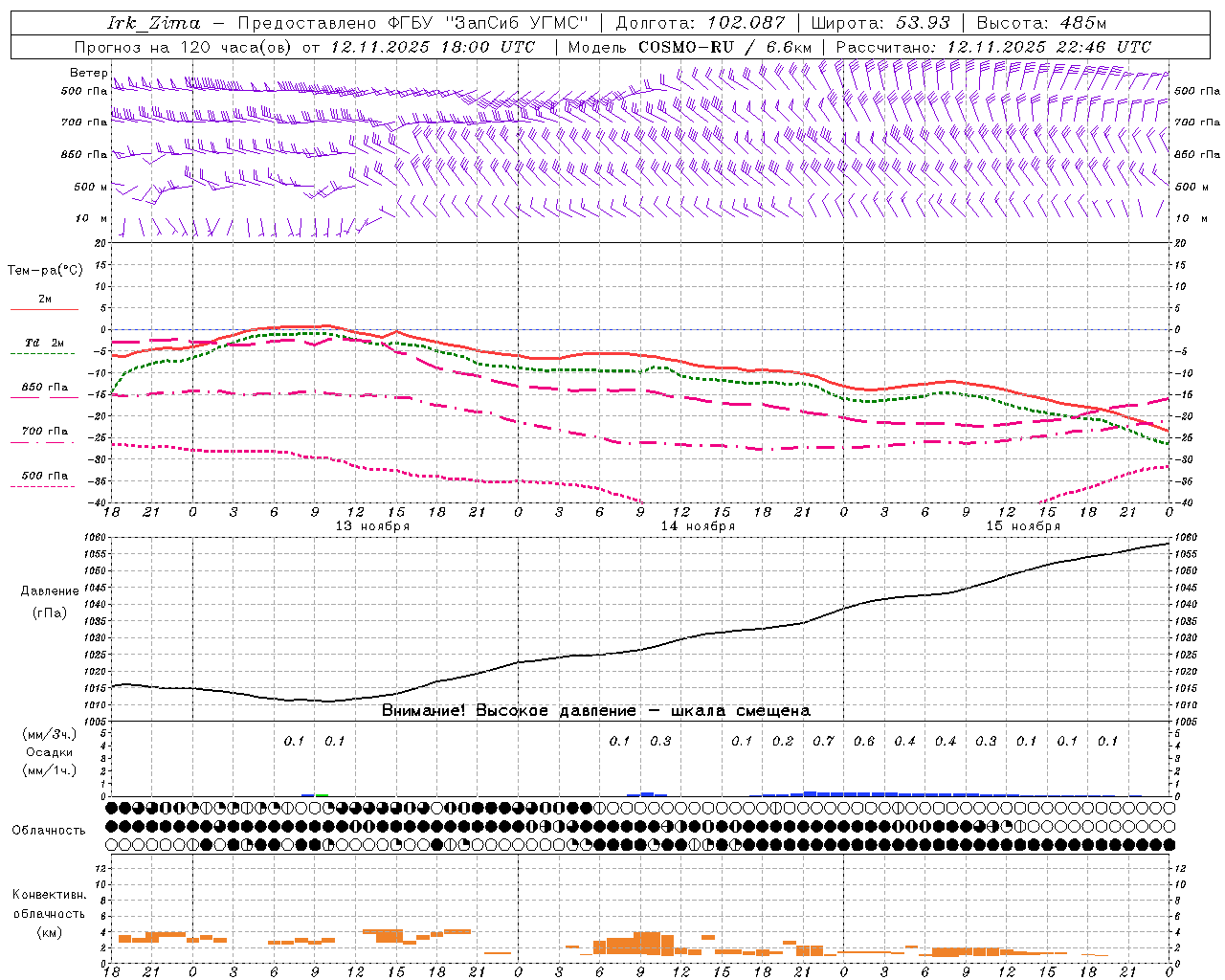Click the 500 гПа temperature legend entry
Image resolution: width=1225 pixels, height=980 pixels.
click(x=45, y=476)
